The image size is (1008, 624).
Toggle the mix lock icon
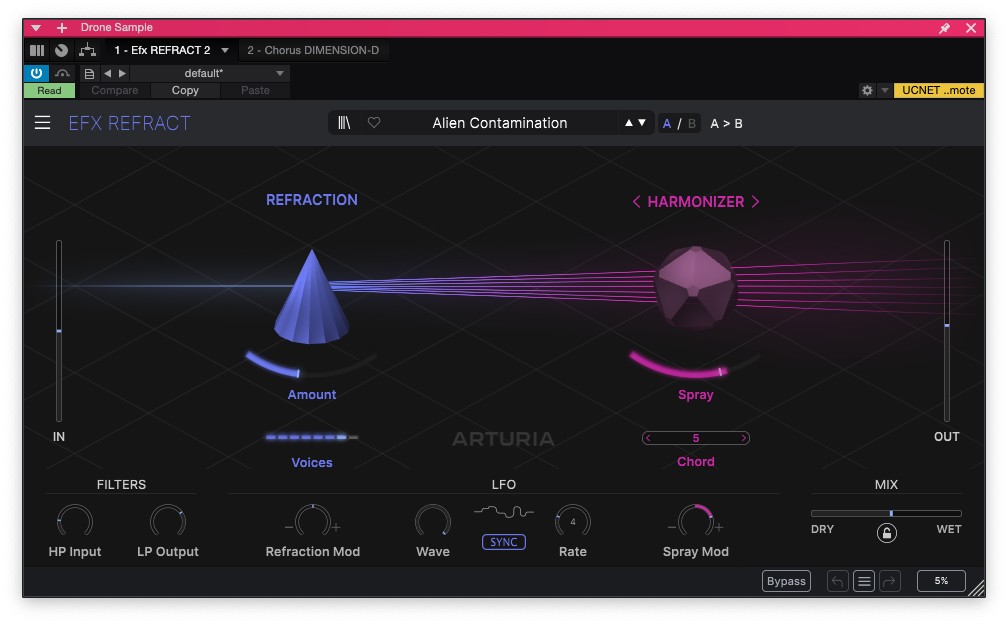[x=886, y=533]
